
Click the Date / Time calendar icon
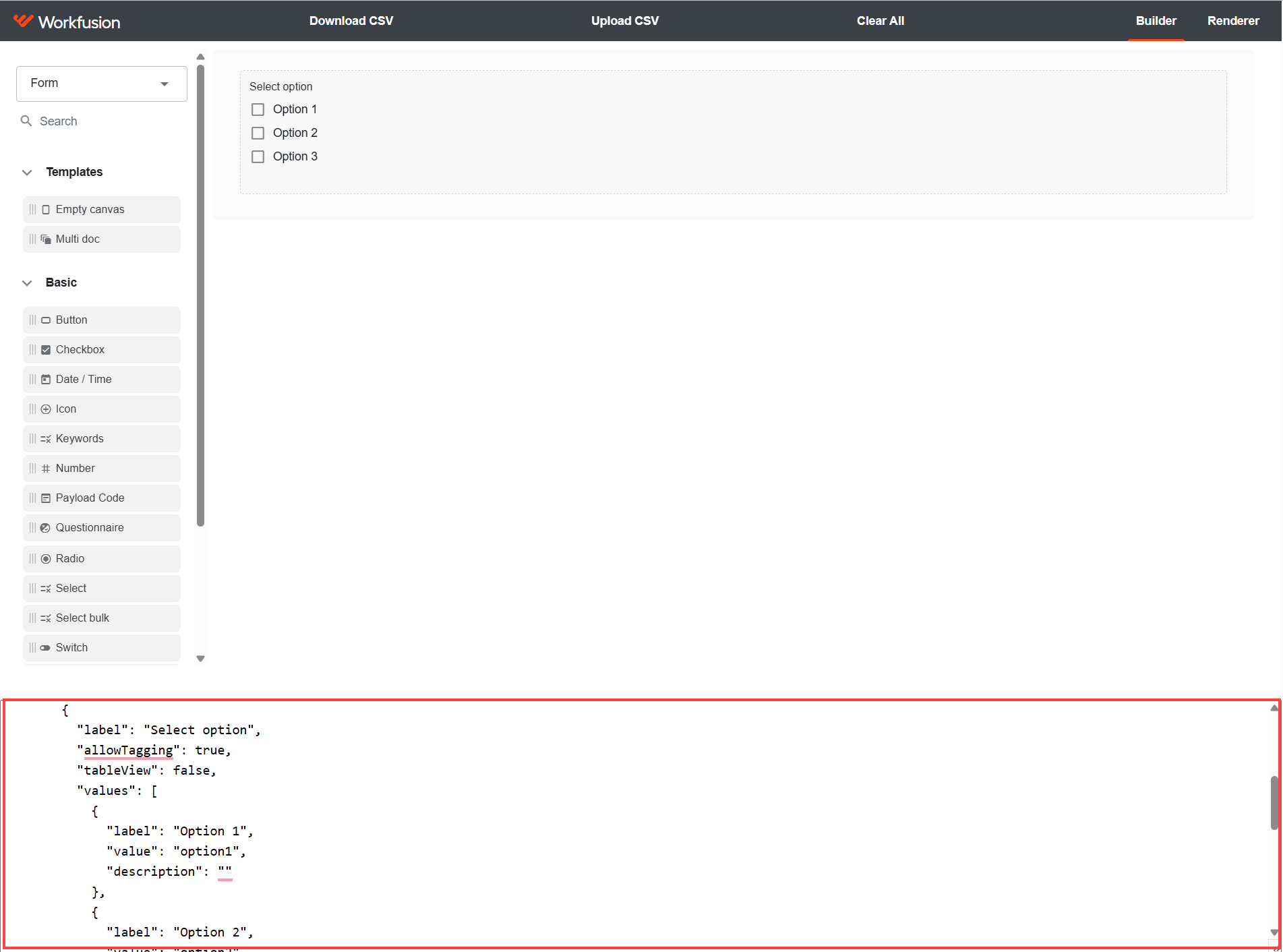pyautogui.click(x=46, y=380)
